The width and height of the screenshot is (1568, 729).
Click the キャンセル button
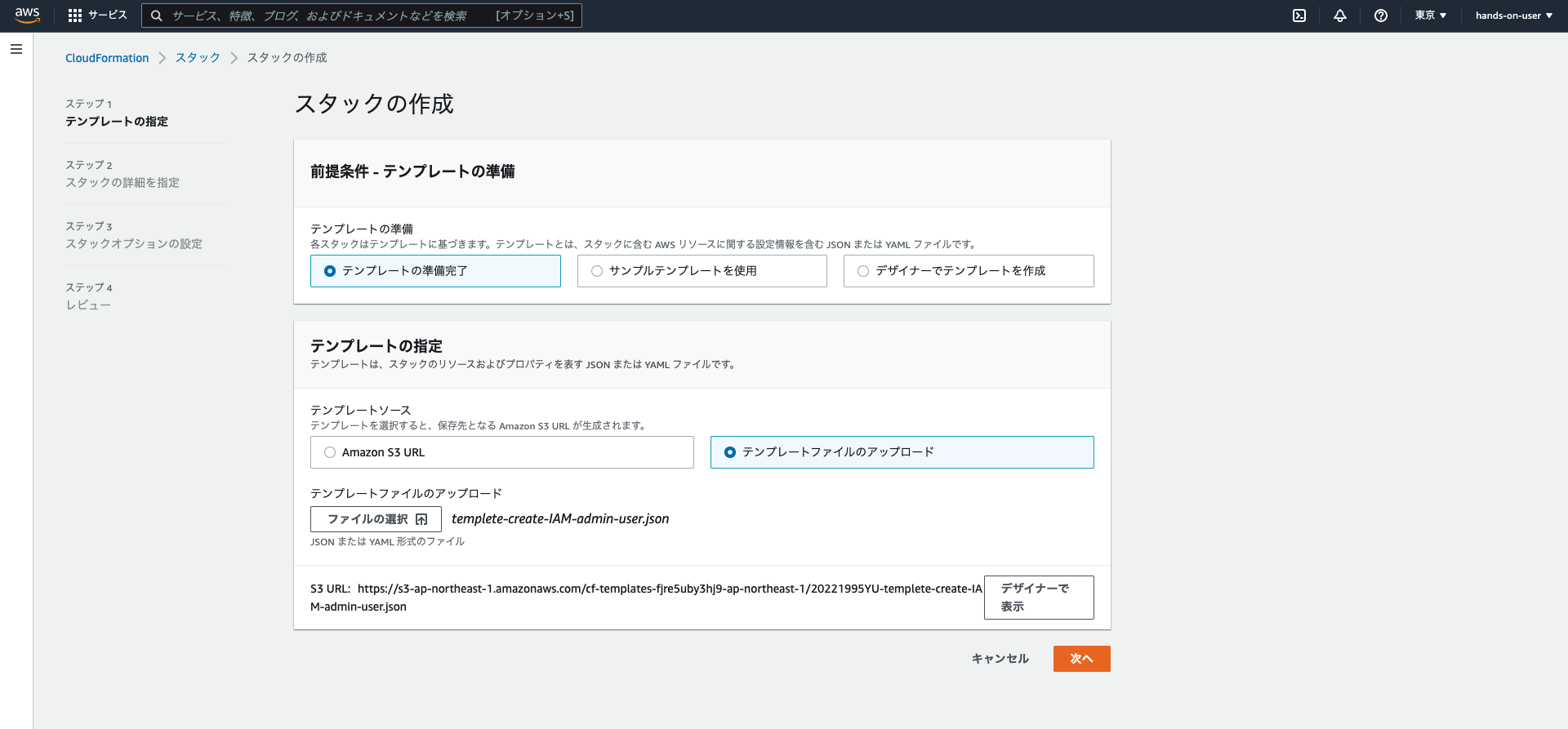pos(1000,659)
